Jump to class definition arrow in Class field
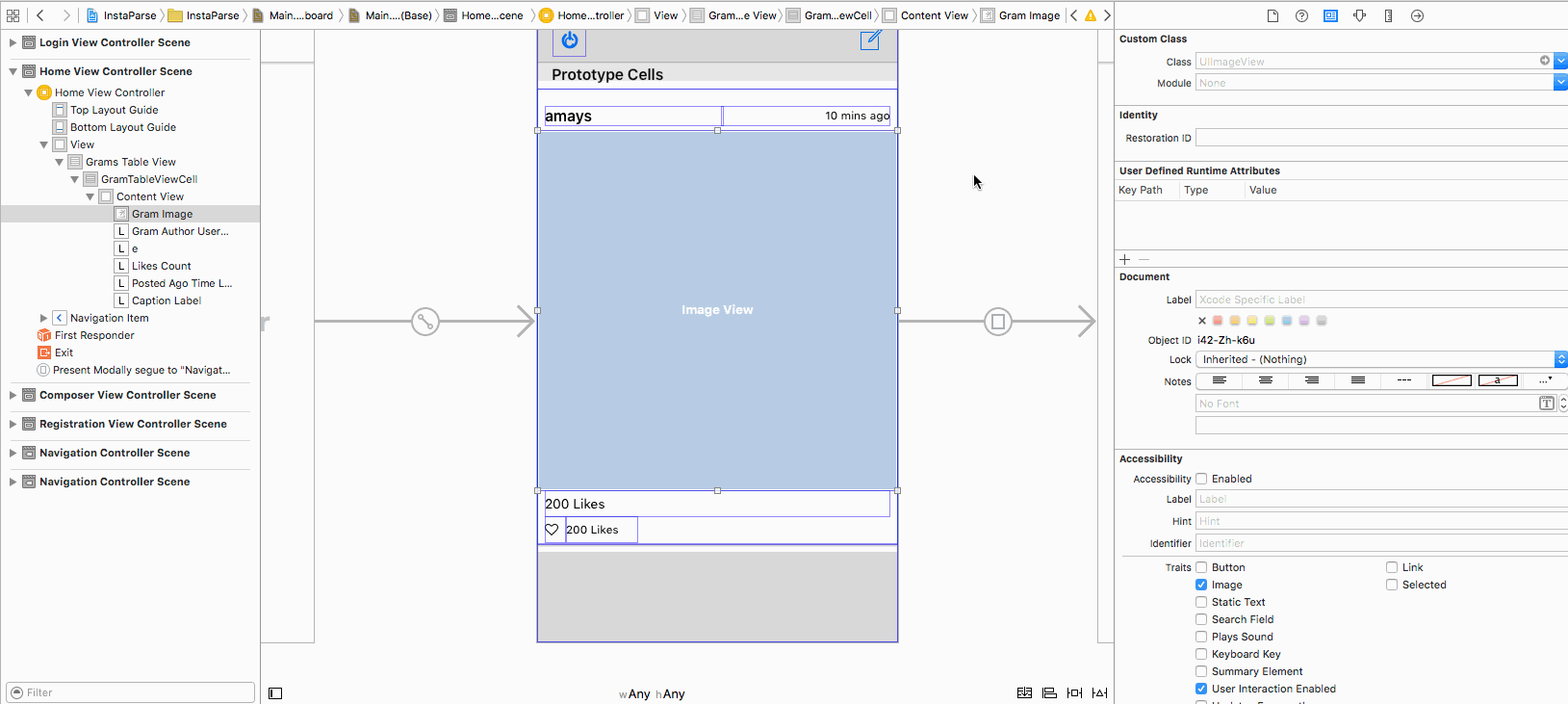The height and width of the screenshot is (704, 1568). click(1545, 61)
